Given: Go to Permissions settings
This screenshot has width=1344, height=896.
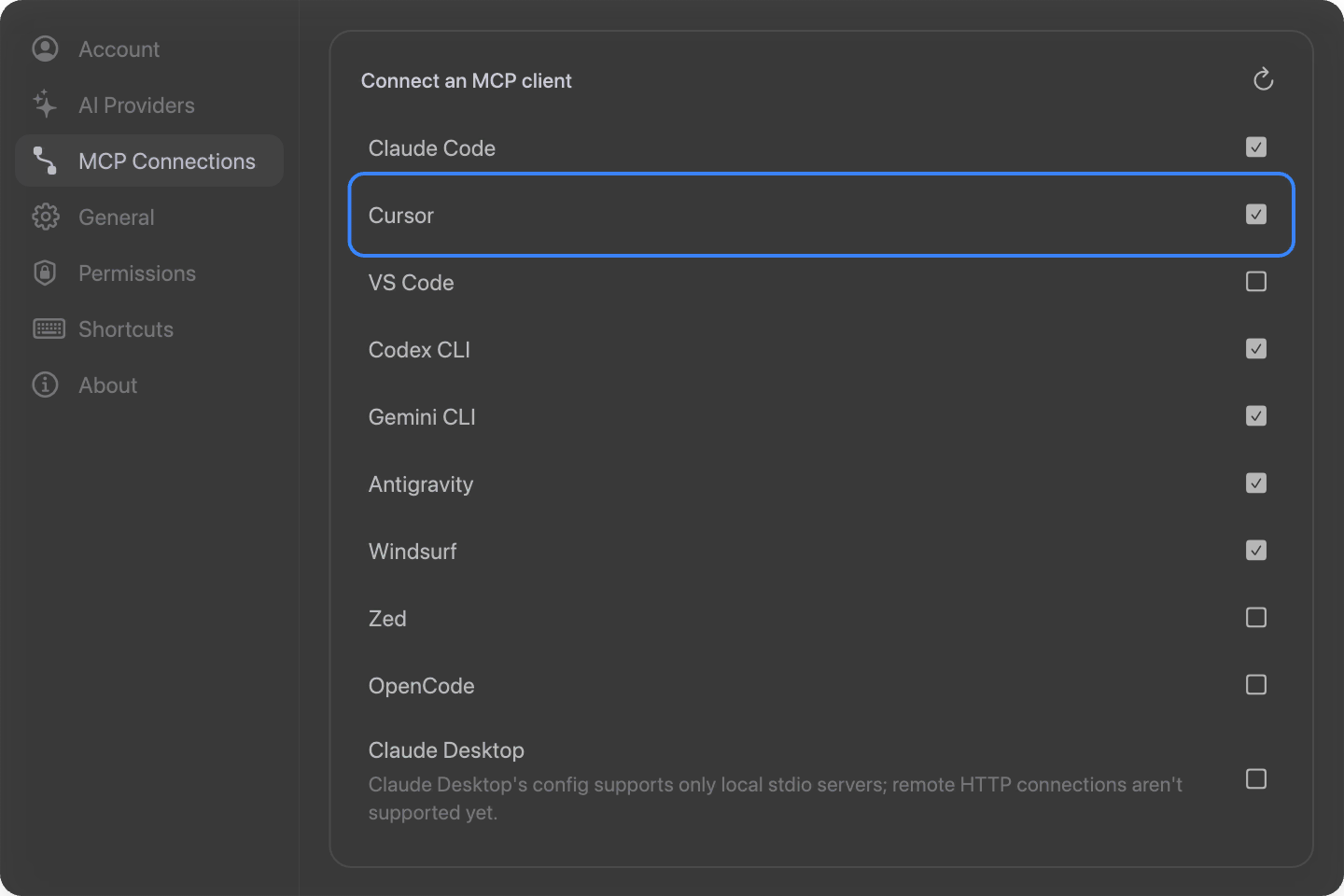Looking at the screenshot, I should click(149, 273).
